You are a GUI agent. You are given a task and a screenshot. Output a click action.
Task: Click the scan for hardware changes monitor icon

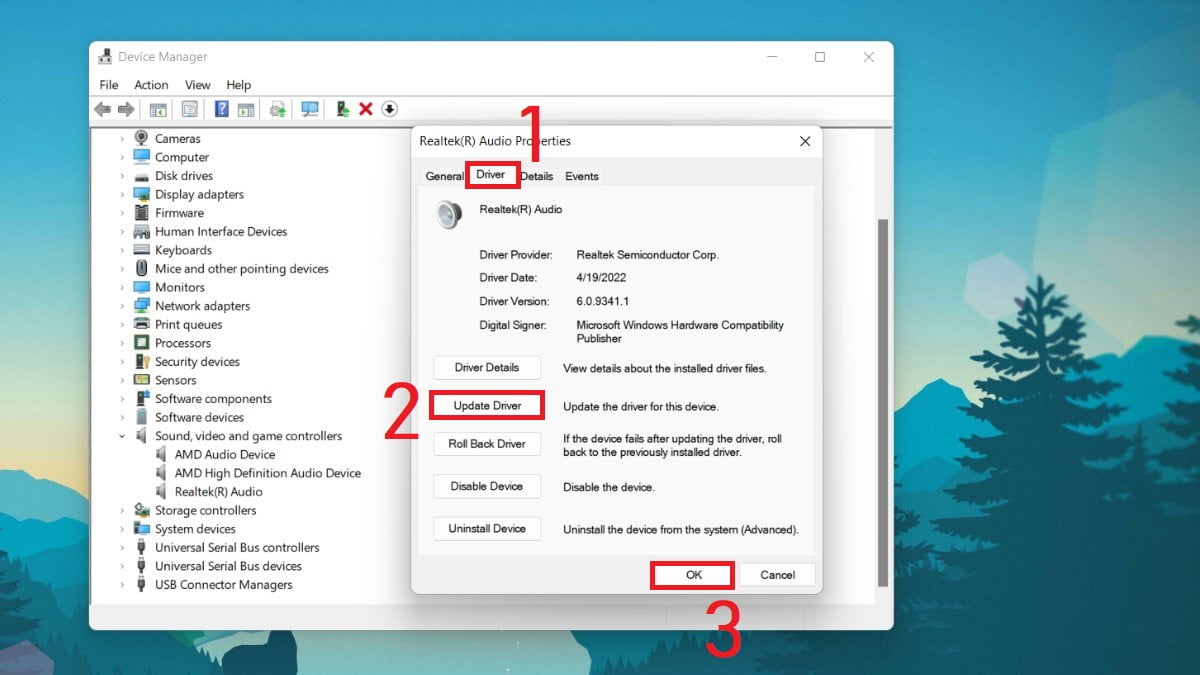pos(310,109)
